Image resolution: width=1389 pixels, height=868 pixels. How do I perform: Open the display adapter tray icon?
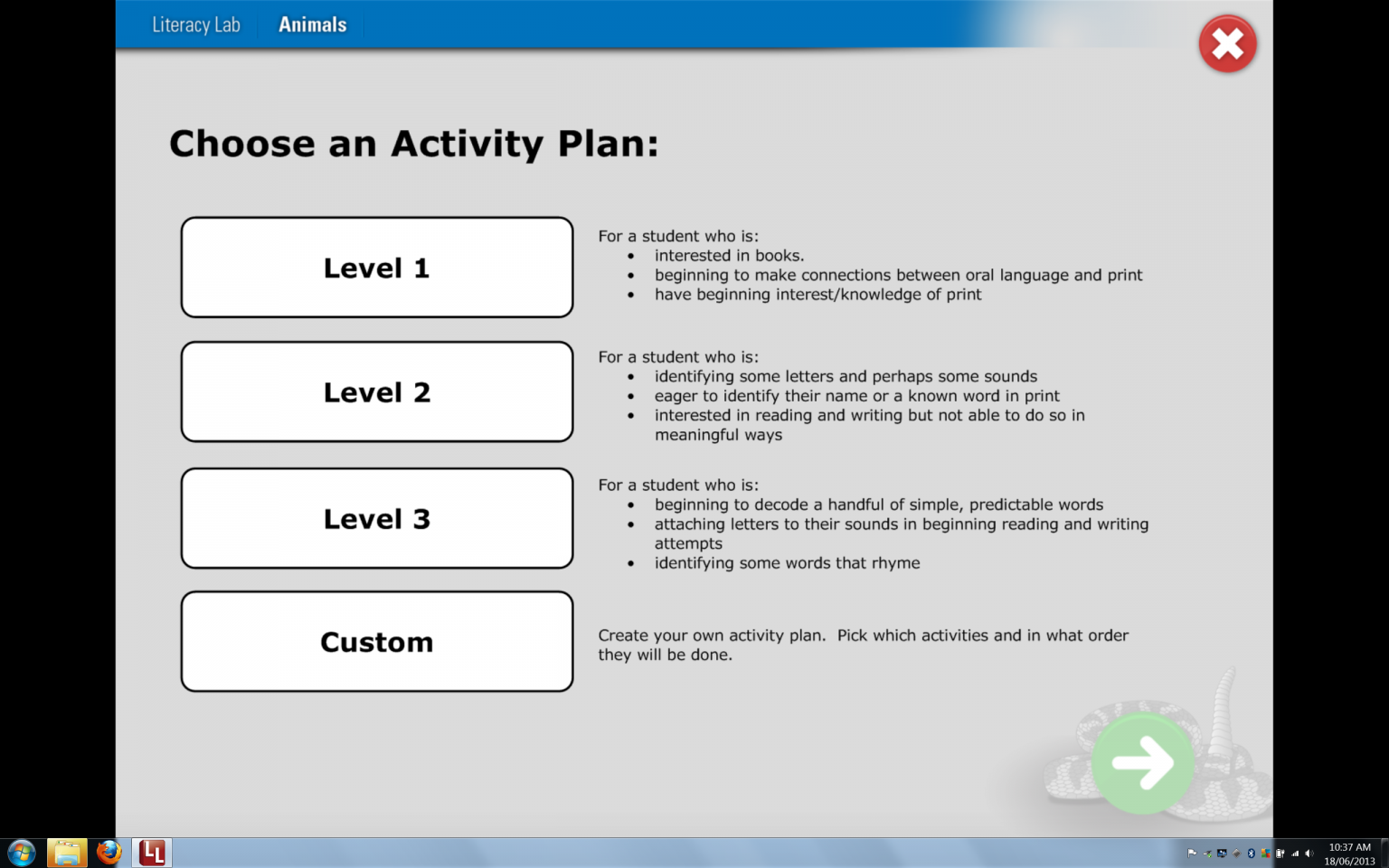tap(1221, 854)
